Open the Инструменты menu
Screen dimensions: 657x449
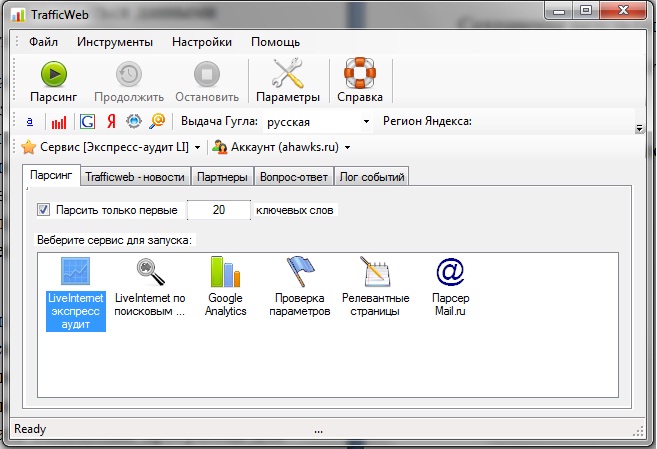(x=114, y=42)
